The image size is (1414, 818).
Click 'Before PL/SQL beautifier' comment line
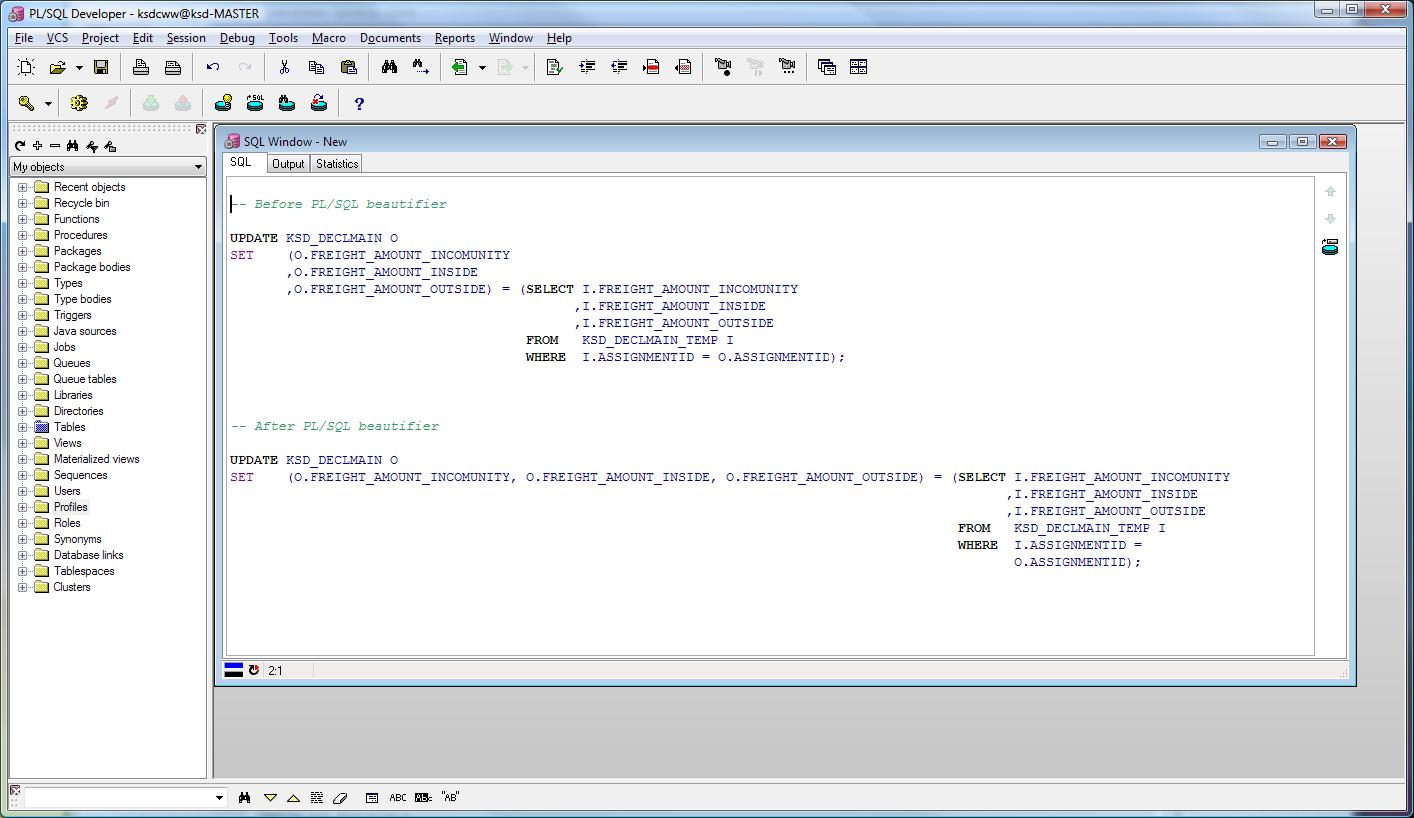coord(339,204)
